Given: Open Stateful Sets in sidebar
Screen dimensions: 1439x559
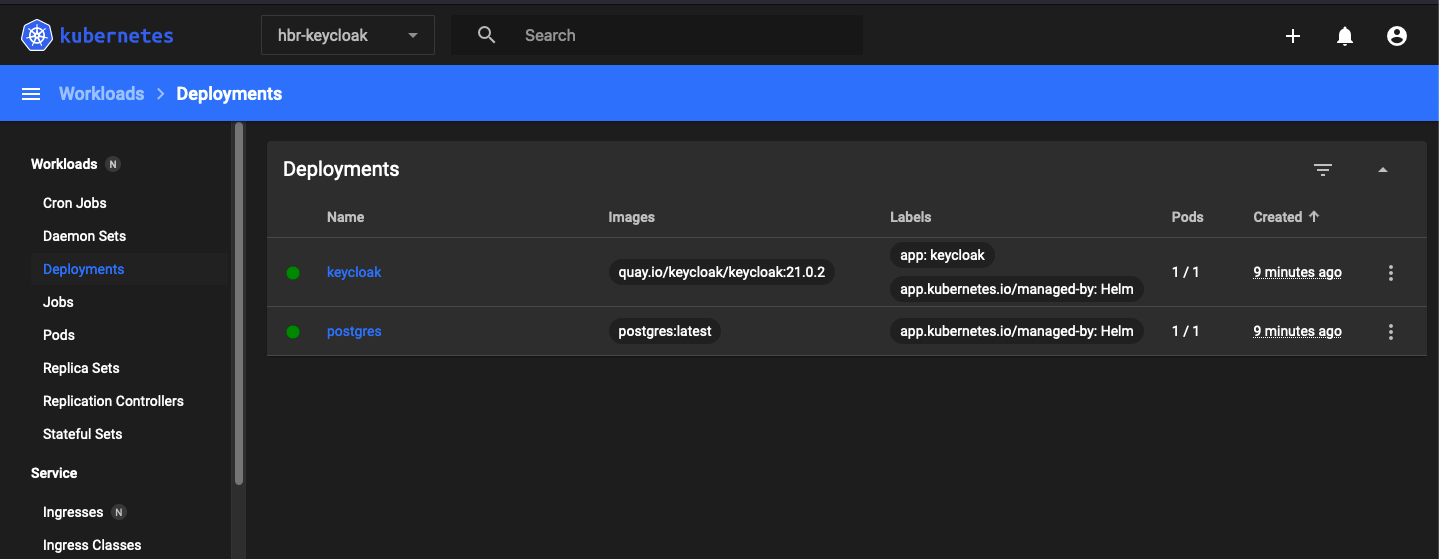Looking at the screenshot, I should [82, 434].
